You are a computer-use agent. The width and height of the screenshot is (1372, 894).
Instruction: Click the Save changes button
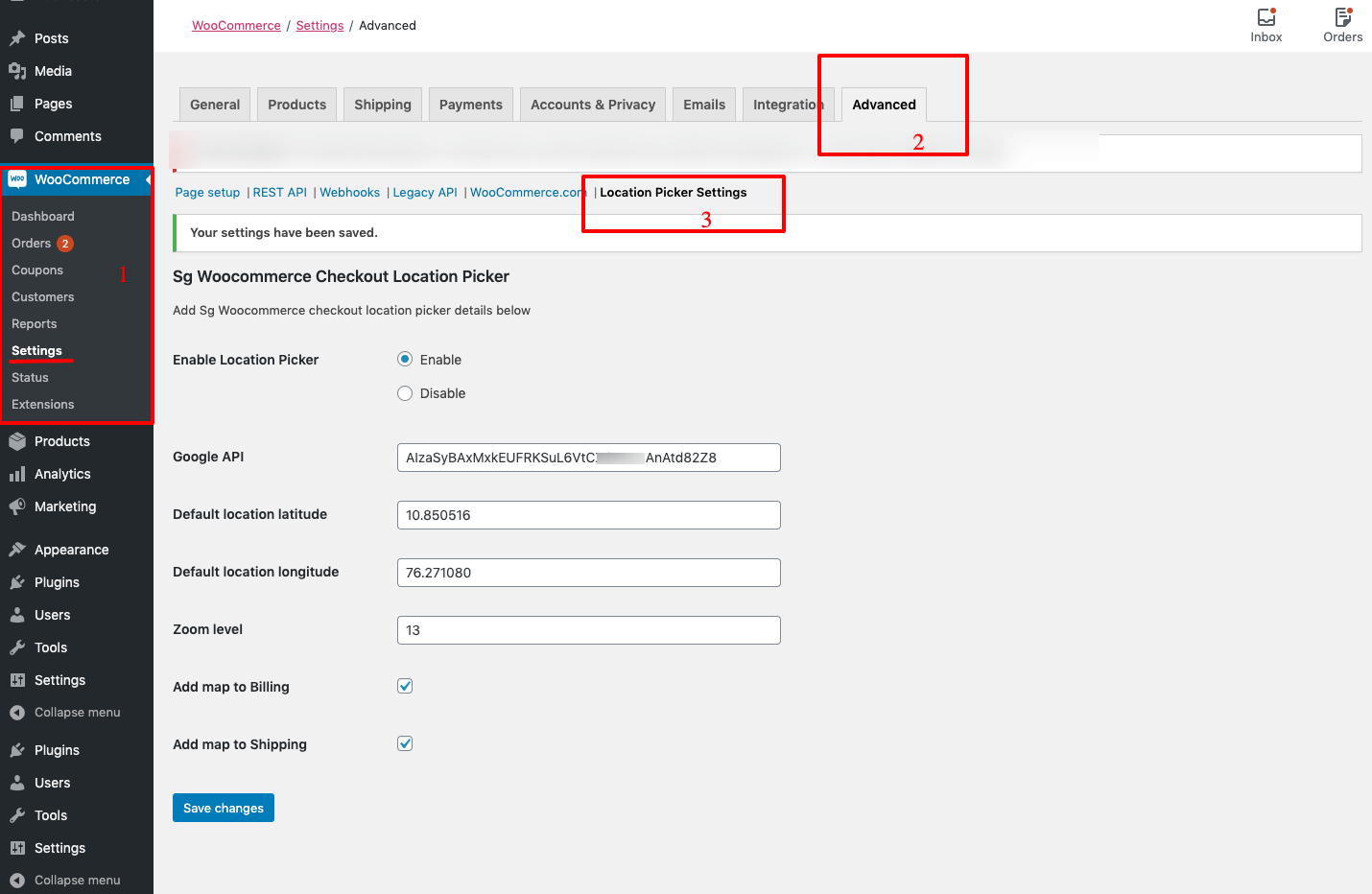click(x=224, y=808)
